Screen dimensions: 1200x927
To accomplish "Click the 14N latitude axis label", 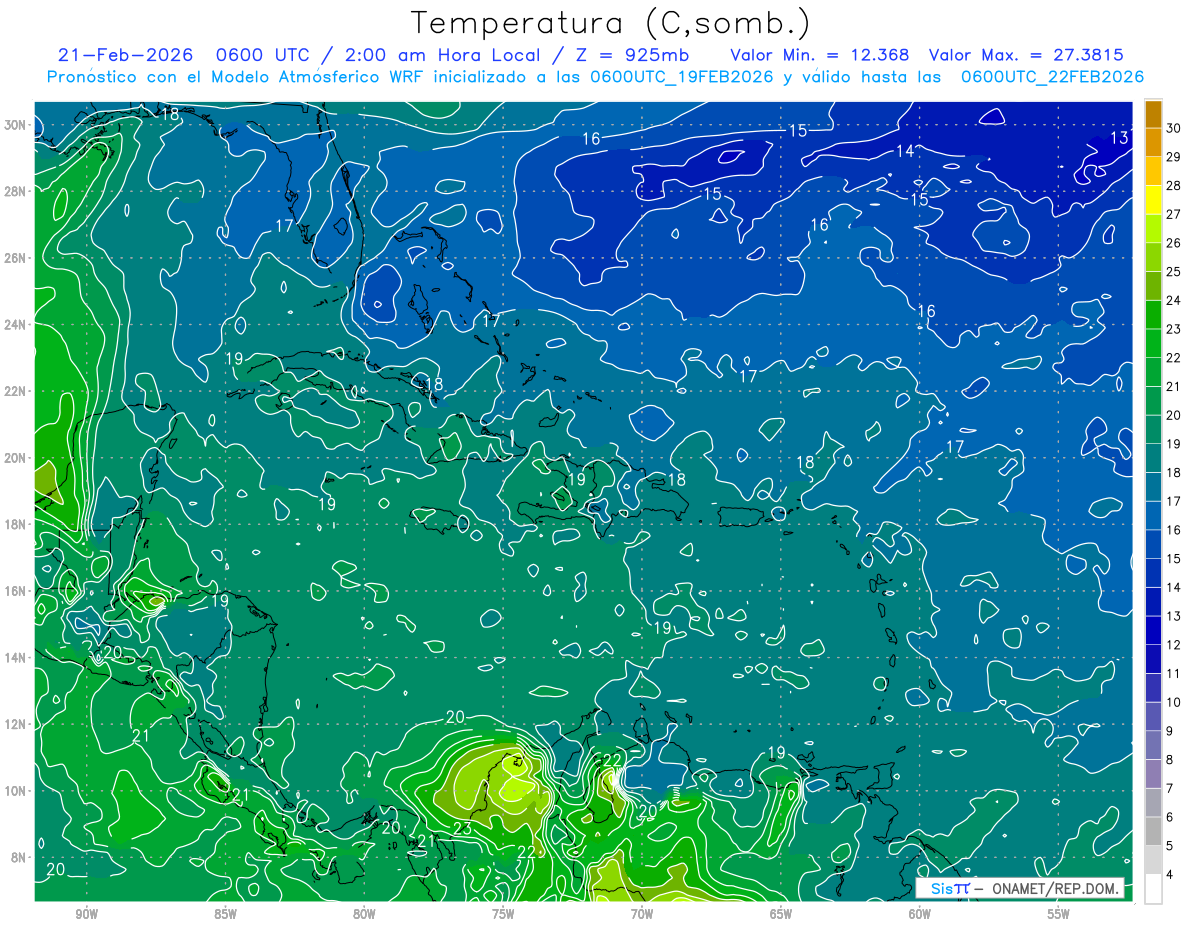I will 15,657.
